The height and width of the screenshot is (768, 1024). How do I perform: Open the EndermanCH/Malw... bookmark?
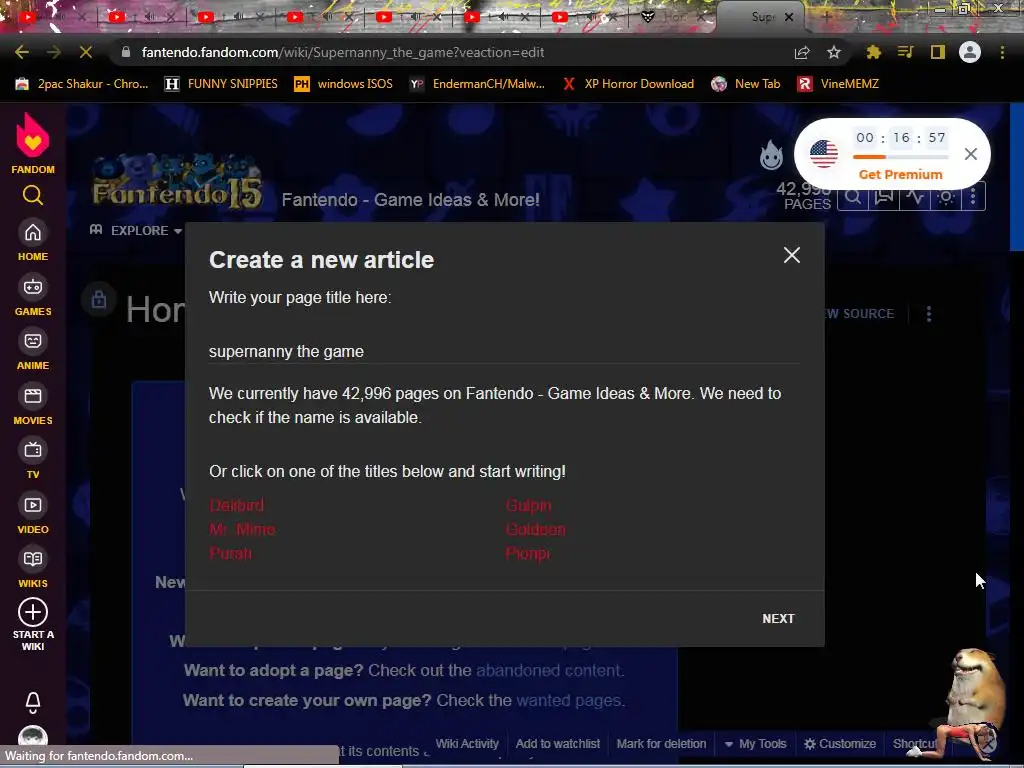[x=477, y=84]
